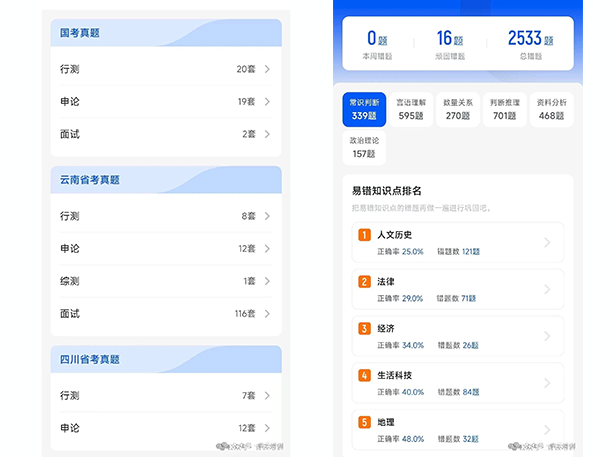Open the 人文历史 row arrow
Viewport: 616px width, 457px height.
pyautogui.click(x=547, y=242)
